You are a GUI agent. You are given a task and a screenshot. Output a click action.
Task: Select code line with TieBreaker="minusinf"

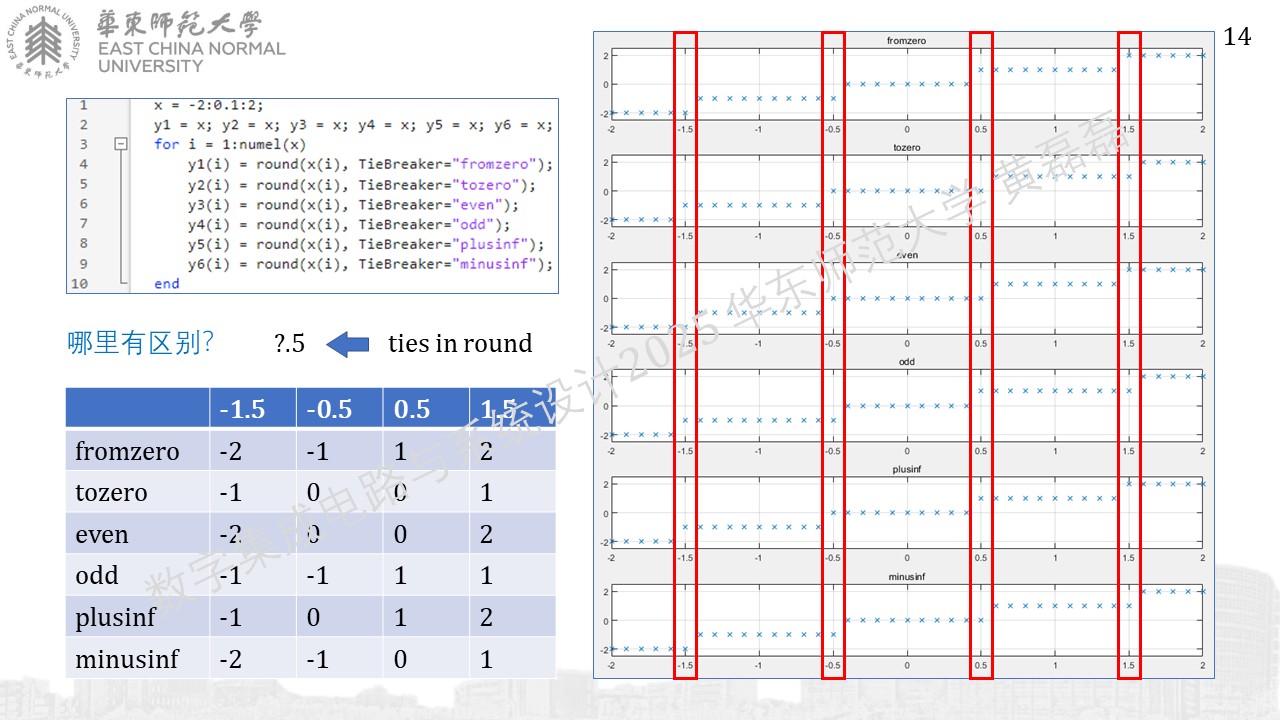[x=369, y=264]
